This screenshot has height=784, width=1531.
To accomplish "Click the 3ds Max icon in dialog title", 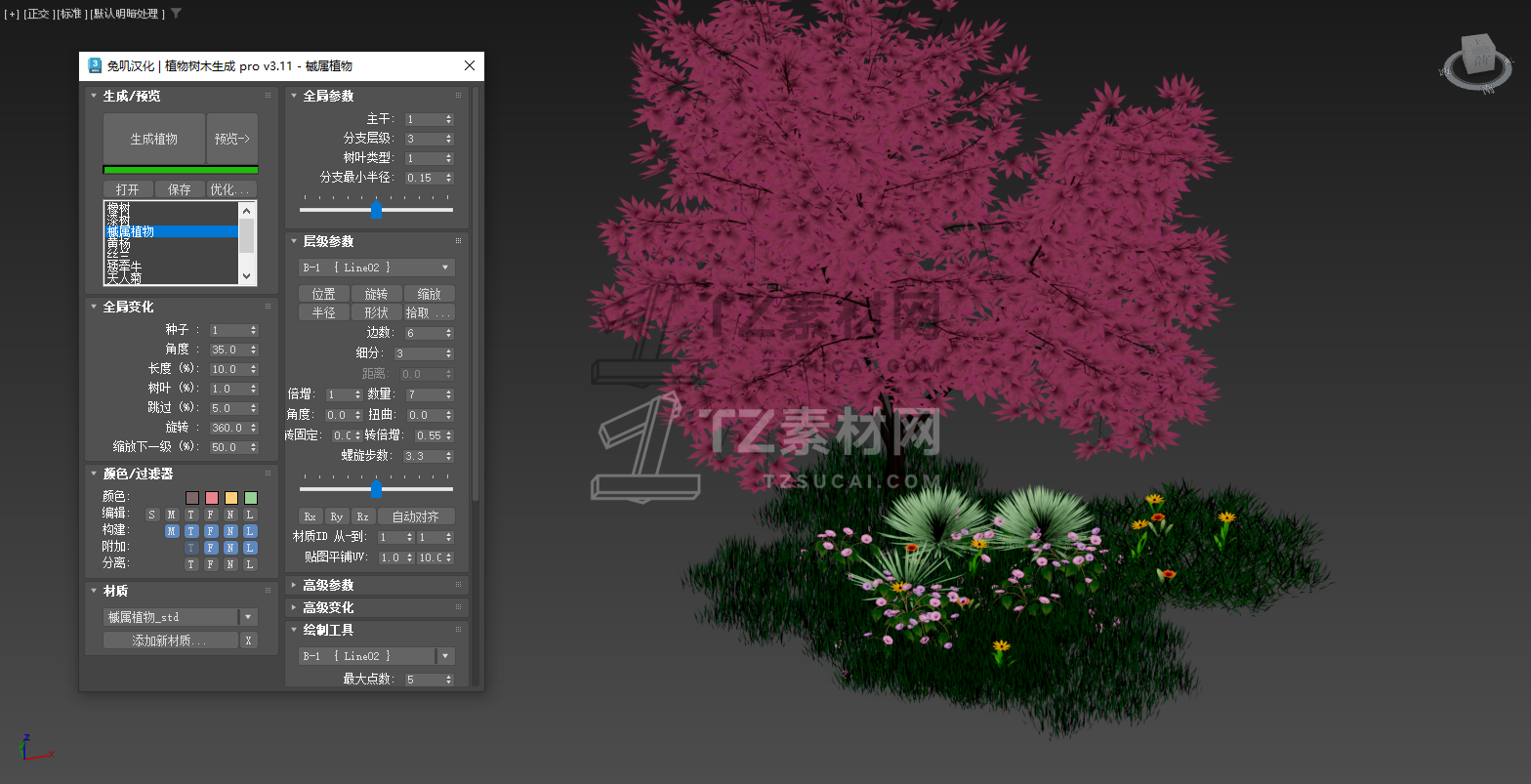I will (x=95, y=65).
